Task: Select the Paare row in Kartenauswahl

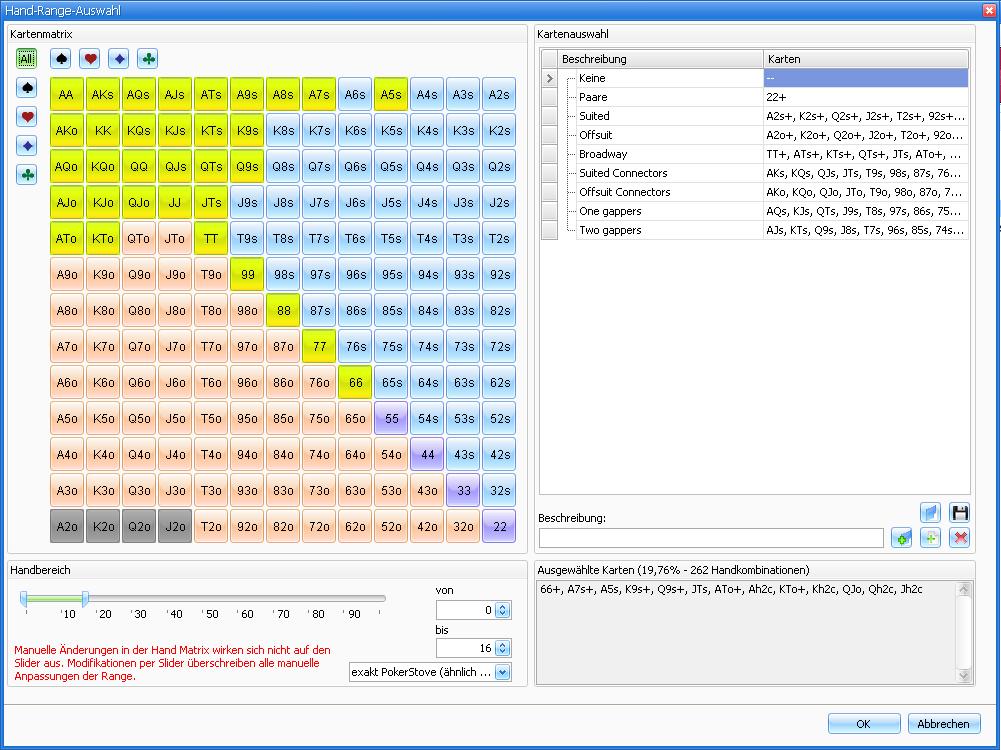Action: coord(755,97)
